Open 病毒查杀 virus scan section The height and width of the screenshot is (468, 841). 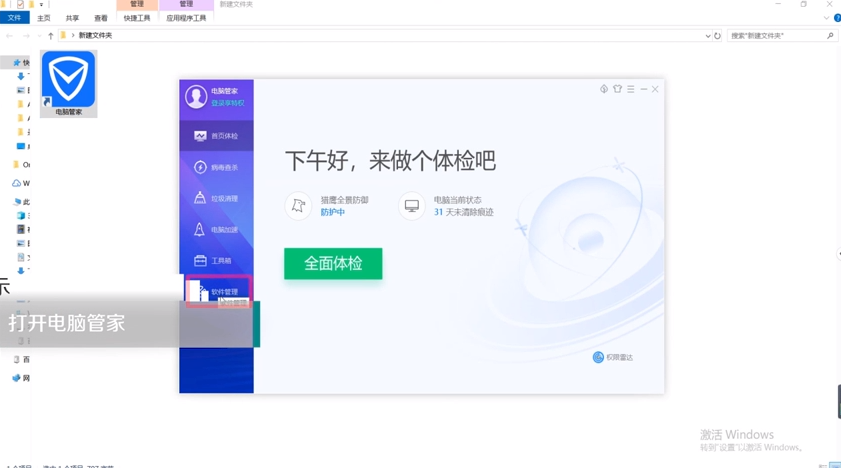point(216,167)
